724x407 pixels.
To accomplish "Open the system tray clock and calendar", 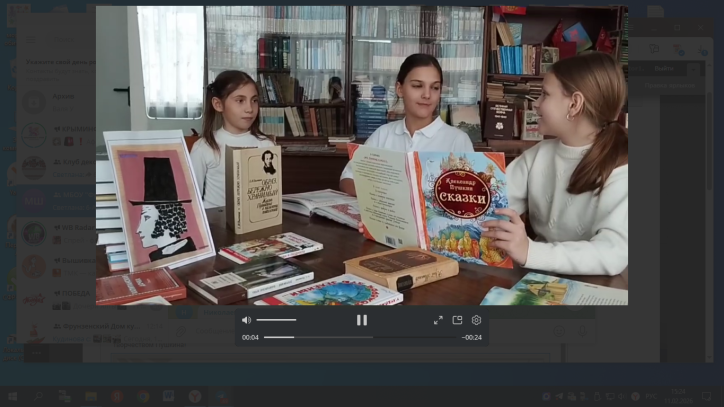I will pos(679,396).
